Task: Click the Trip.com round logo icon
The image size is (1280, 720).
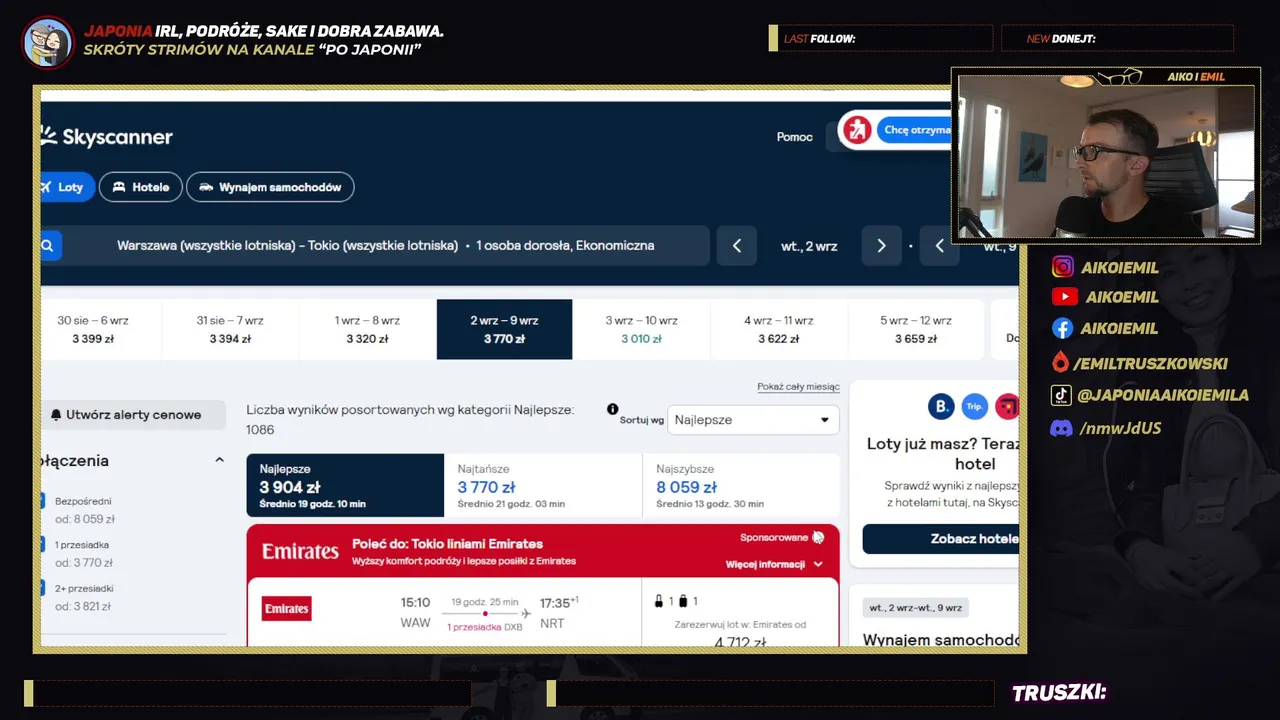Action: tap(975, 406)
